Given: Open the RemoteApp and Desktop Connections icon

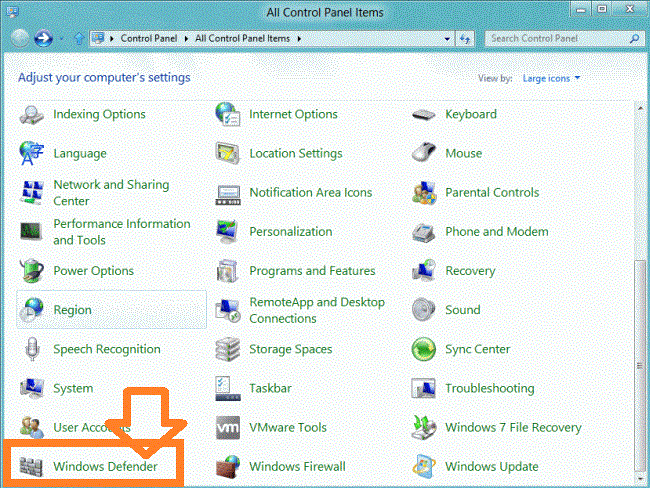Looking at the screenshot, I should (228, 310).
